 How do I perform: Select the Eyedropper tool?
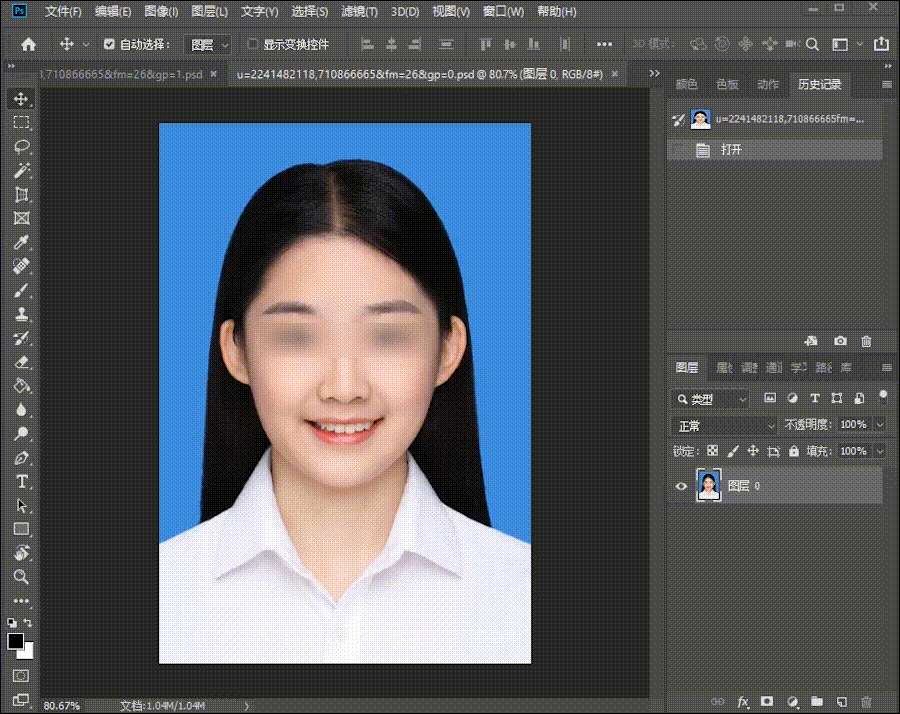pos(21,243)
